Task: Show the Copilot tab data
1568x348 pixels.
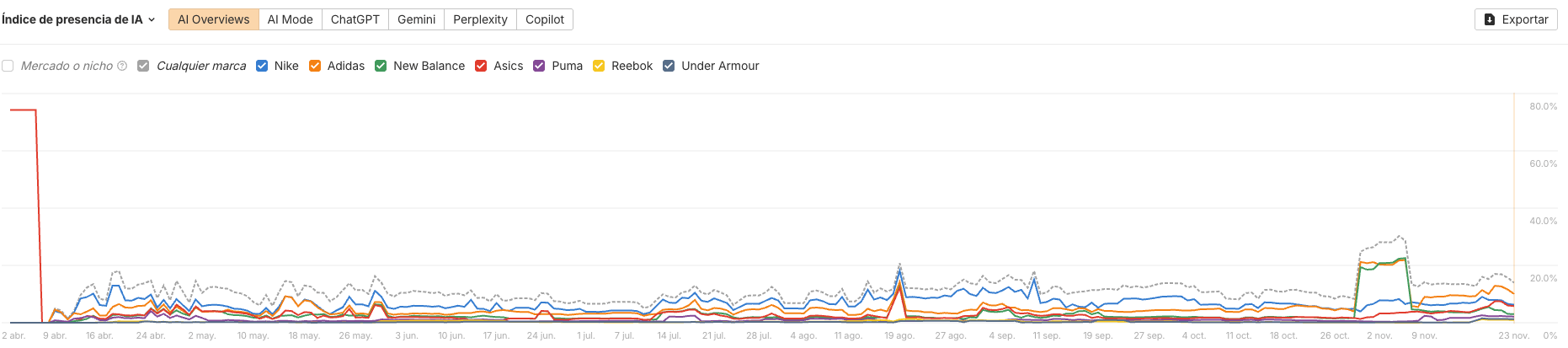Action: [x=544, y=19]
